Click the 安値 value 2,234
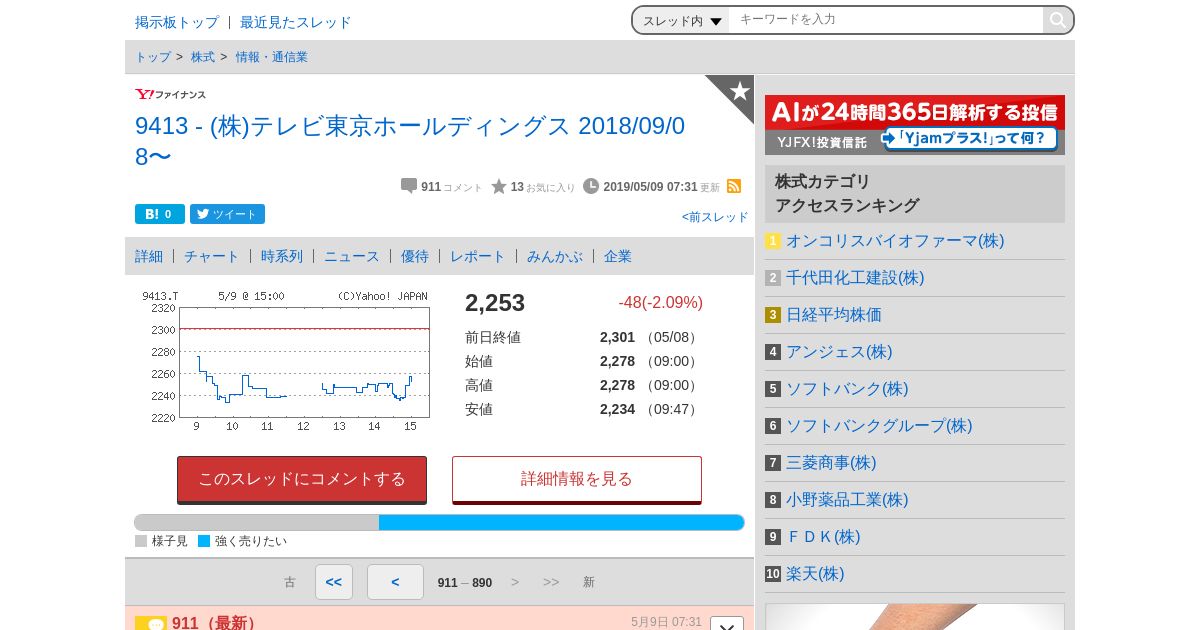The height and width of the screenshot is (630, 1200). coord(617,409)
